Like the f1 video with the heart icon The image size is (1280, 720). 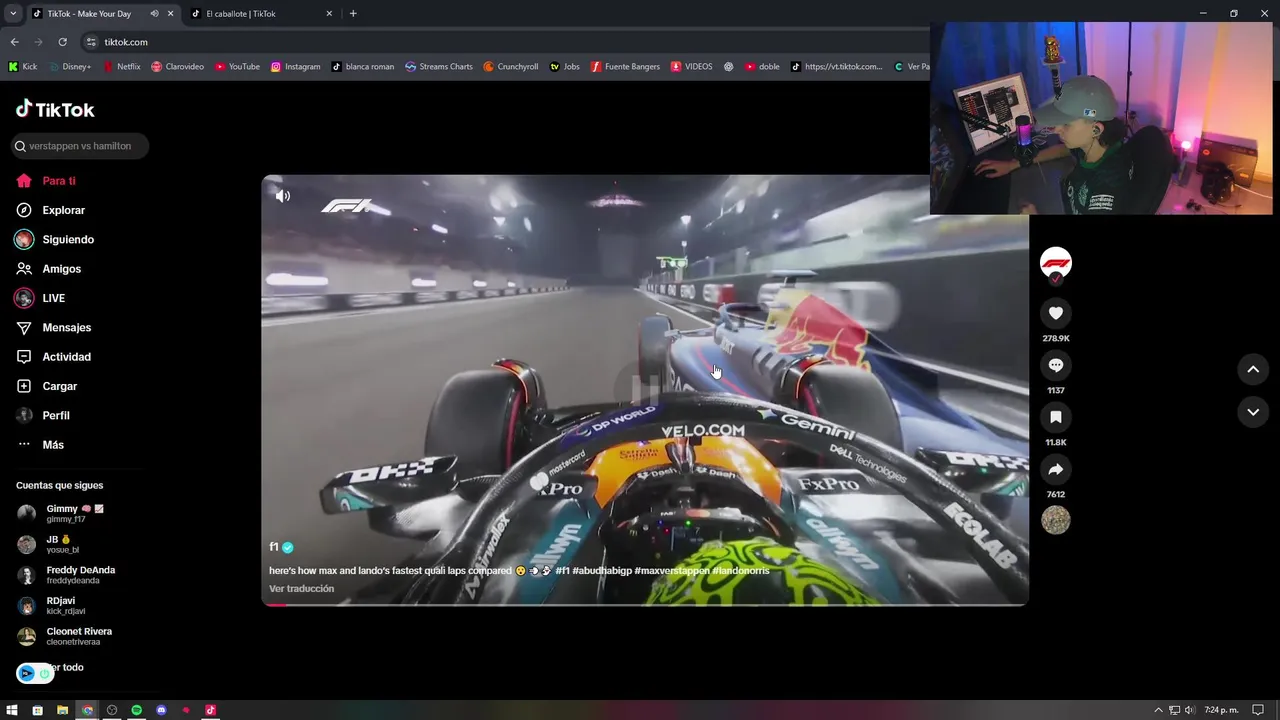coord(1055,313)
